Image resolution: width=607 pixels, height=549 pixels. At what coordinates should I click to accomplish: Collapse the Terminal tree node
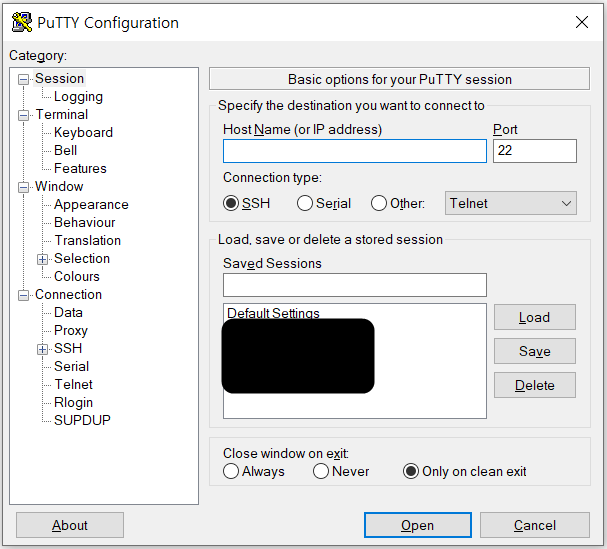[24, 115]
